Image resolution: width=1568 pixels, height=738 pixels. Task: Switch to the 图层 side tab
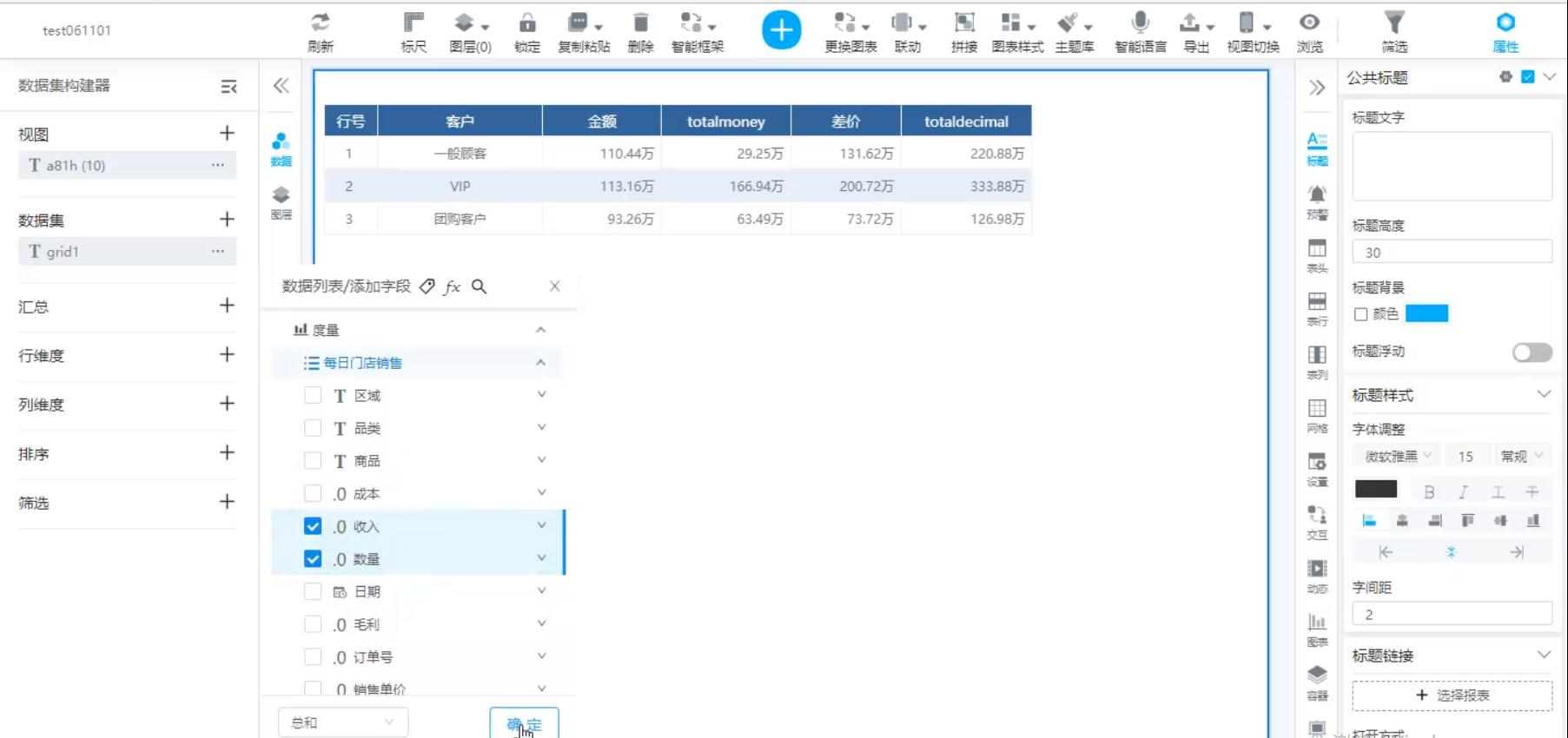pos(281,202)
